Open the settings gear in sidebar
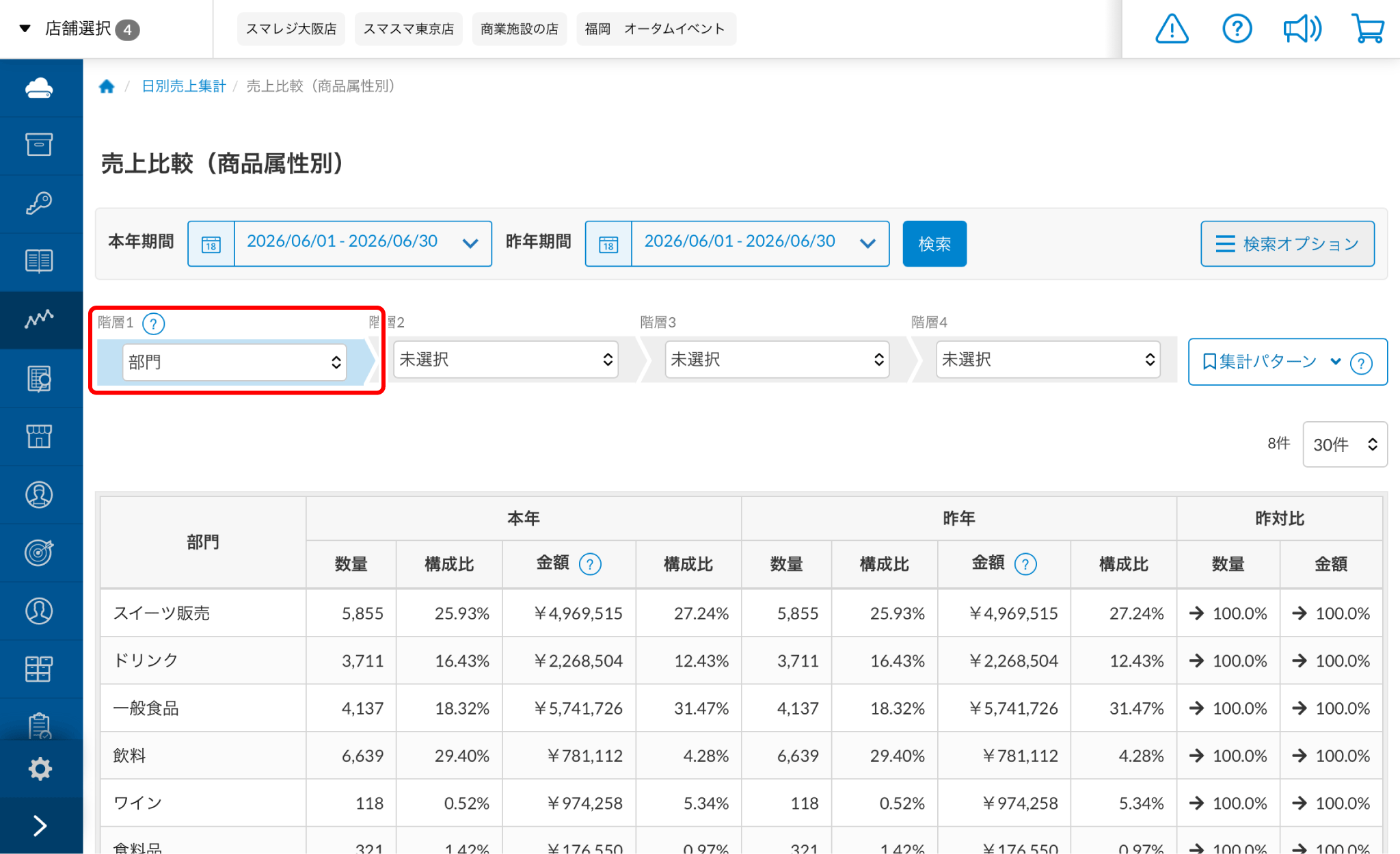 (x=40, y=769)
